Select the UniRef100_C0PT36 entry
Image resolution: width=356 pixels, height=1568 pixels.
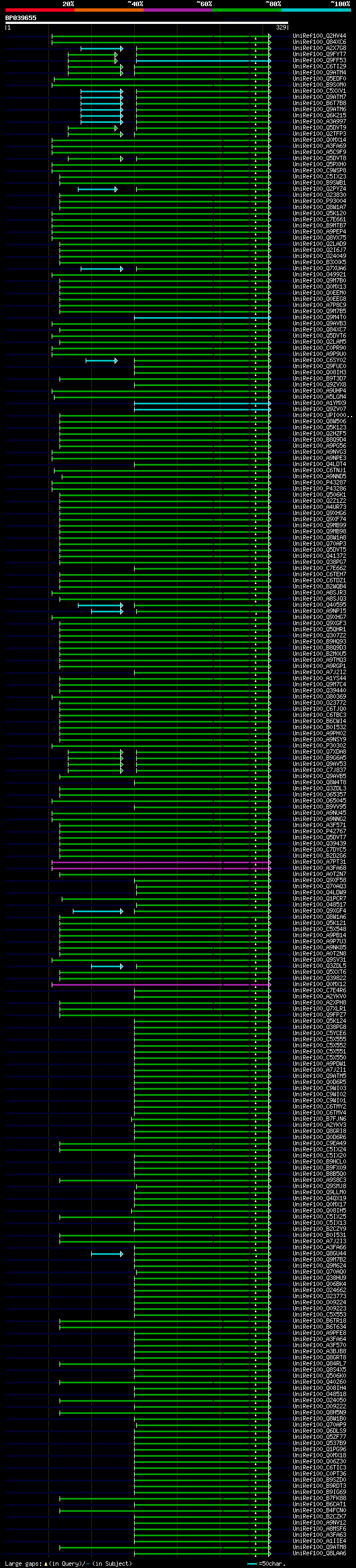pyautogui.click(x=319, y=1474)
